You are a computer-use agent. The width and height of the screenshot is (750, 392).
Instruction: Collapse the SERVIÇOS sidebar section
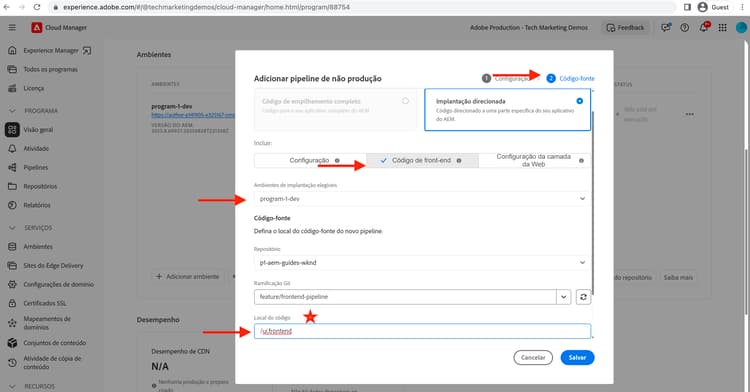[x=12, y=228]
